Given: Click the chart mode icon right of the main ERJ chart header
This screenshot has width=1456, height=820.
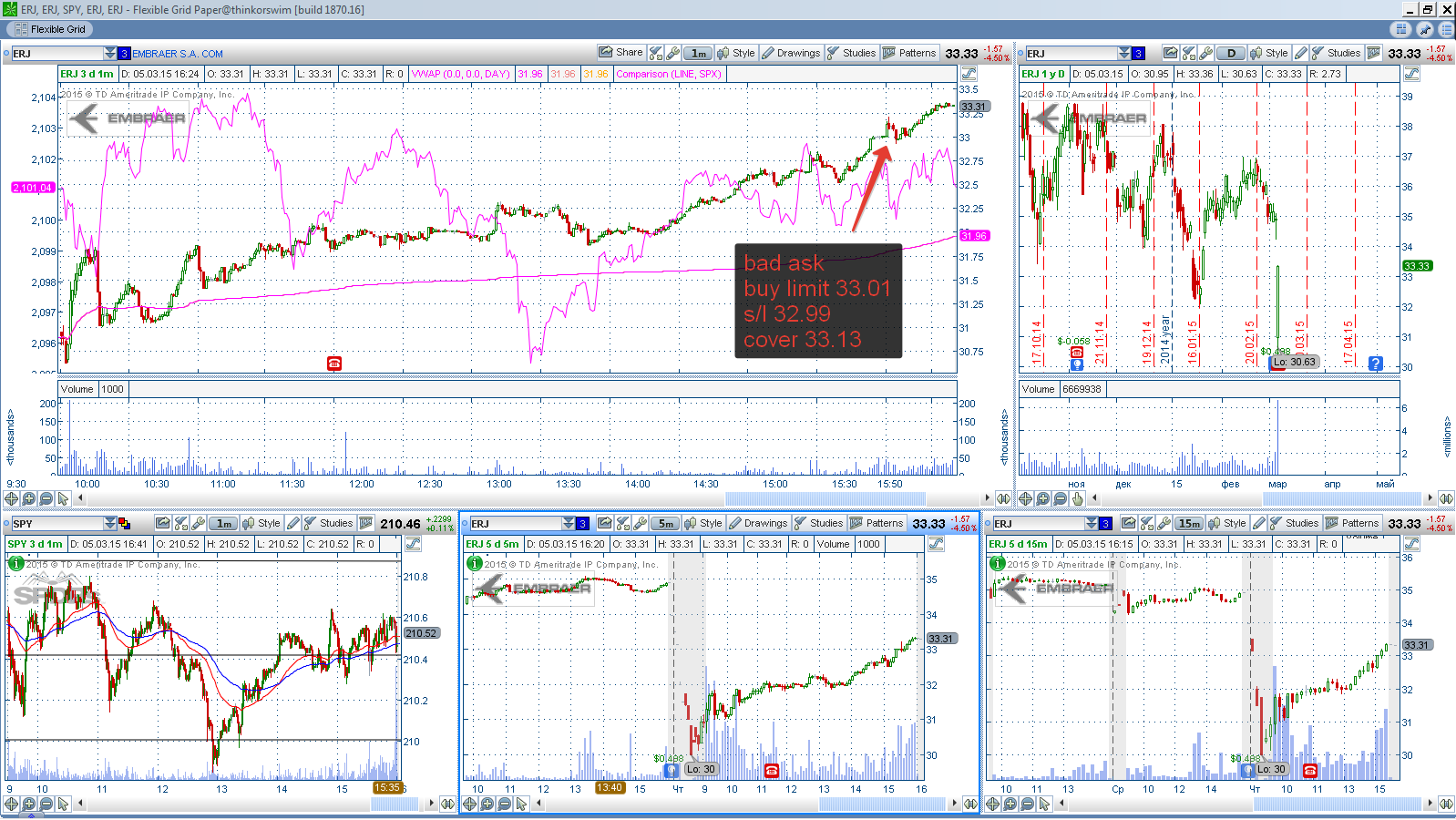Looking at the screenshot, I should (969, 74).
